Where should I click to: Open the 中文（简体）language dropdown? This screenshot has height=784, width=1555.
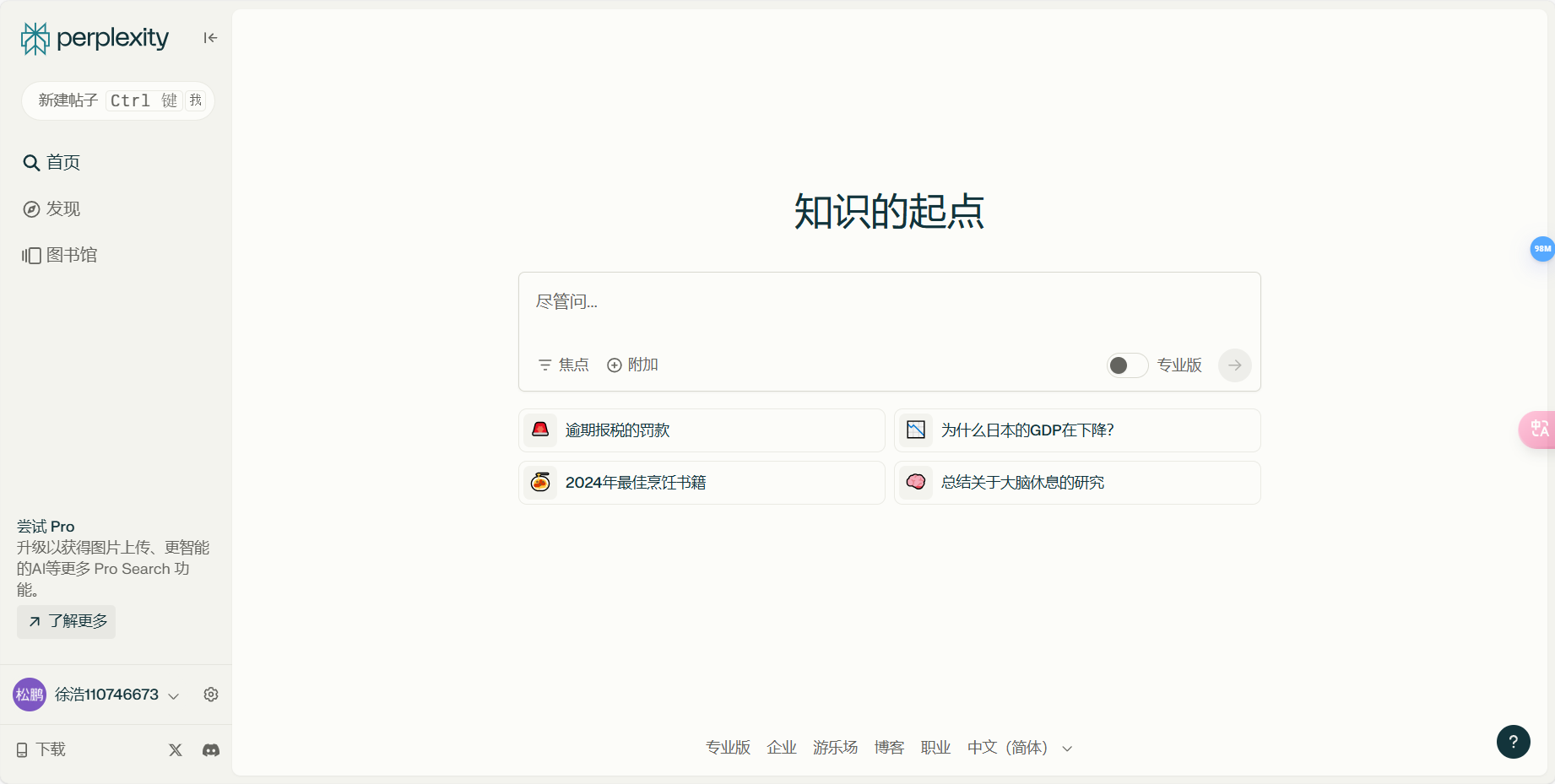1018,748
